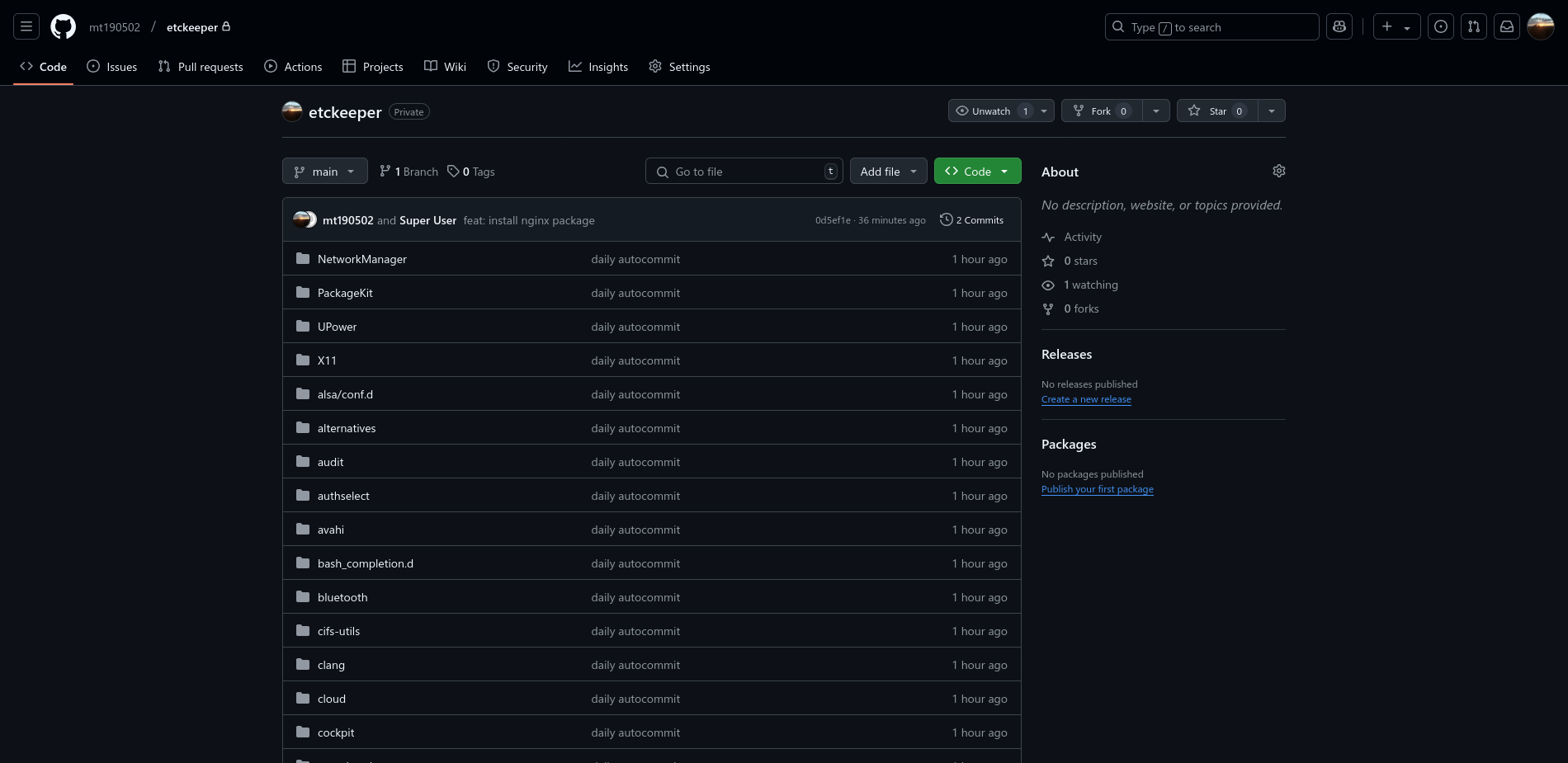Screen dimensions: 1568x763
Task: View 0 forks link
Action: pyautogui.click(x=1070, y=308)
